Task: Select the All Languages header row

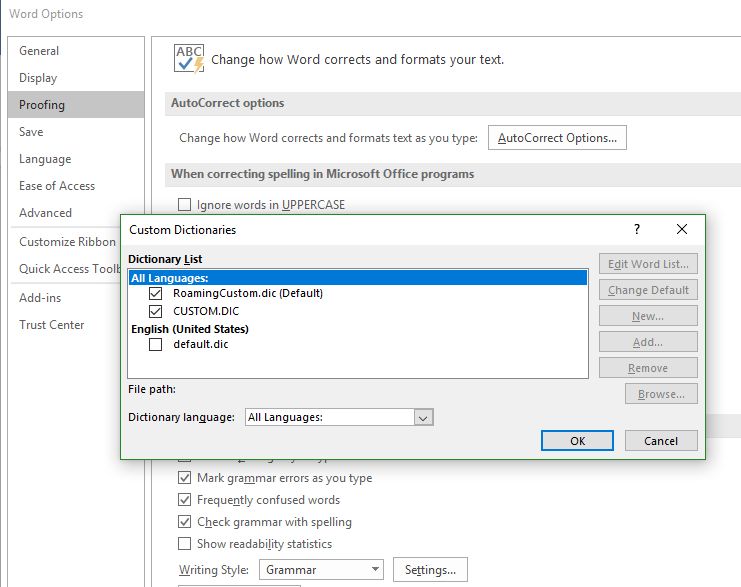Action: (x=358, y=277)
